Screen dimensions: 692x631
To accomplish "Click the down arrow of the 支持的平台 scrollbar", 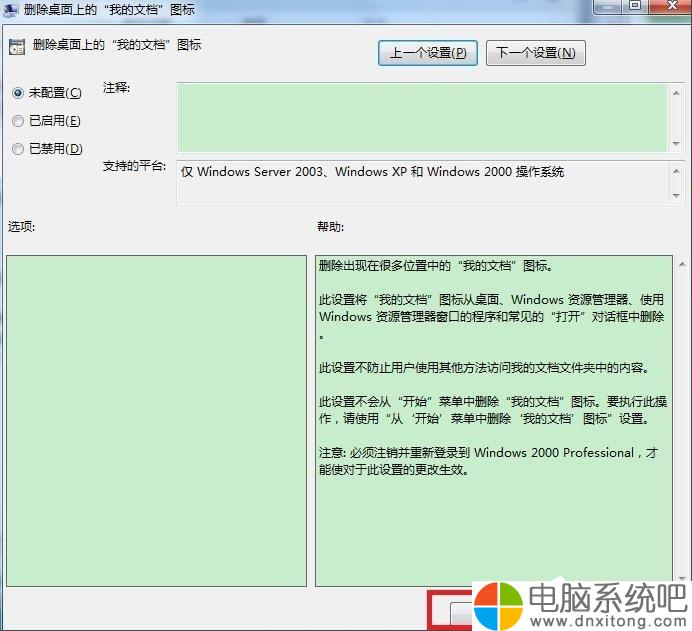I will [676, 195].
